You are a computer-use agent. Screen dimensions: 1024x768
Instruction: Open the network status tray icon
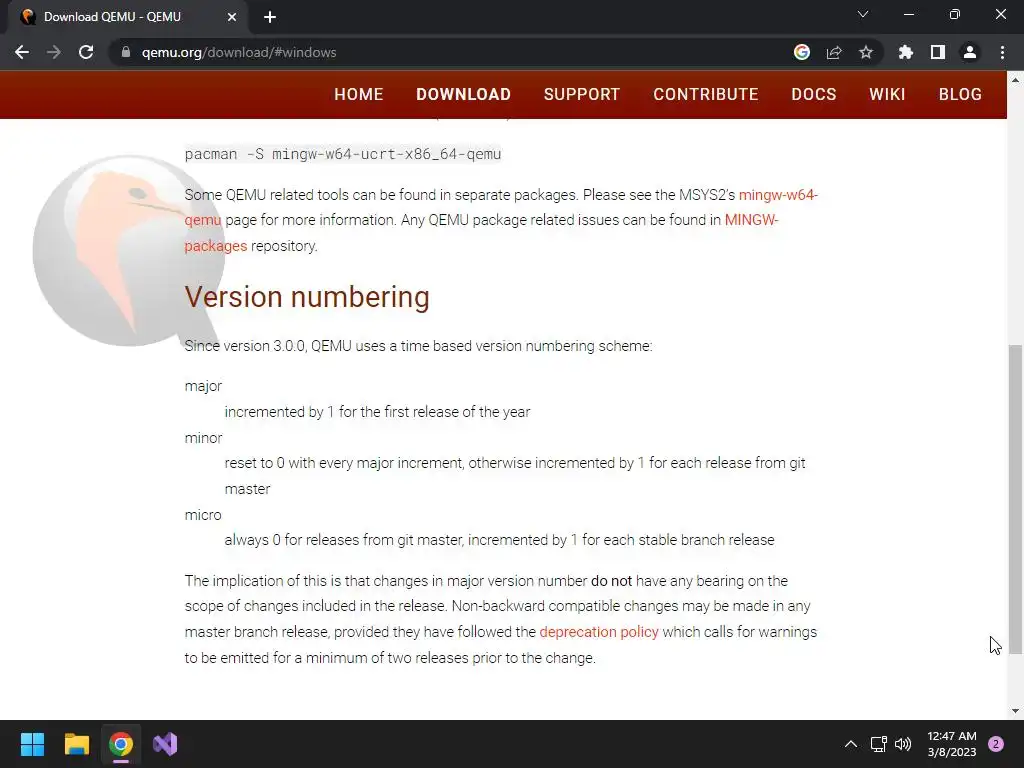tap(878, 744)
